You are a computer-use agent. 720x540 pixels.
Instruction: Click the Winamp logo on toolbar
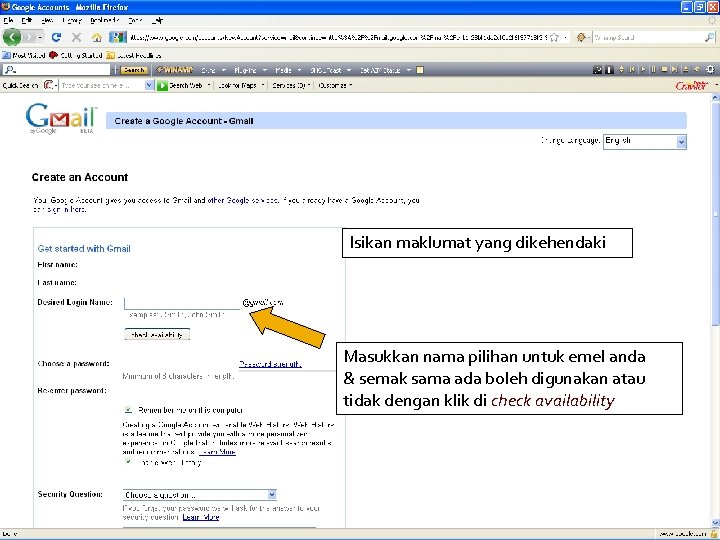pyautogui.click(x=174, y=70)
